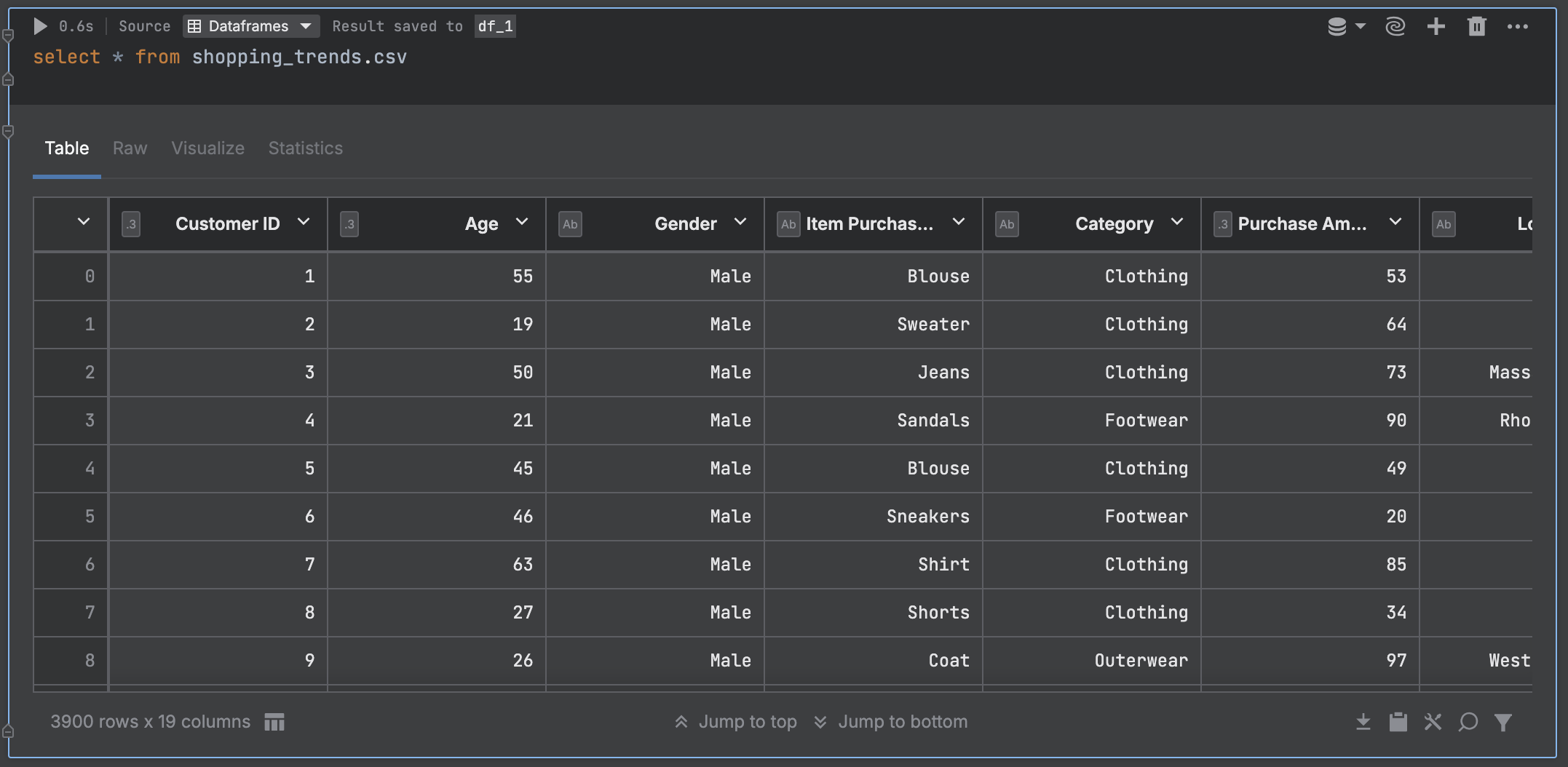Filter the table using the funnel icon

click(x=1503, y=721)
